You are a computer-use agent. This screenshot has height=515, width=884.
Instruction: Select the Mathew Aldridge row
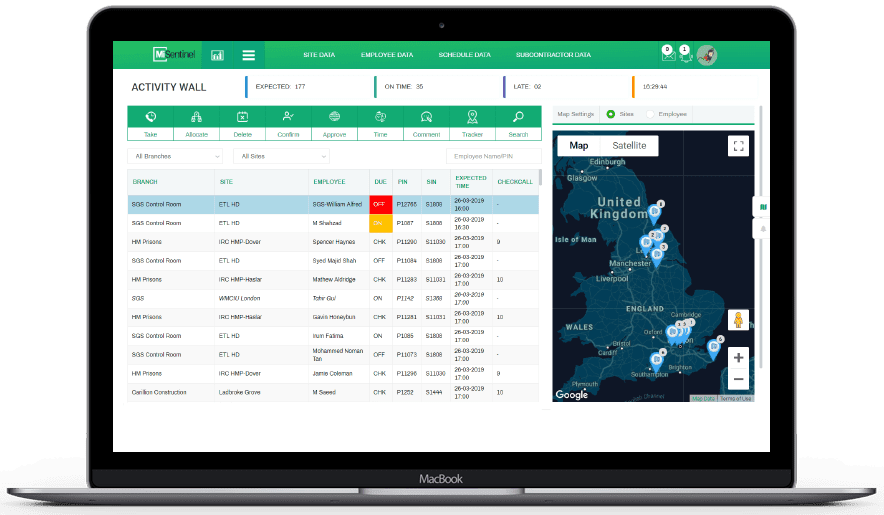point(333,279)
